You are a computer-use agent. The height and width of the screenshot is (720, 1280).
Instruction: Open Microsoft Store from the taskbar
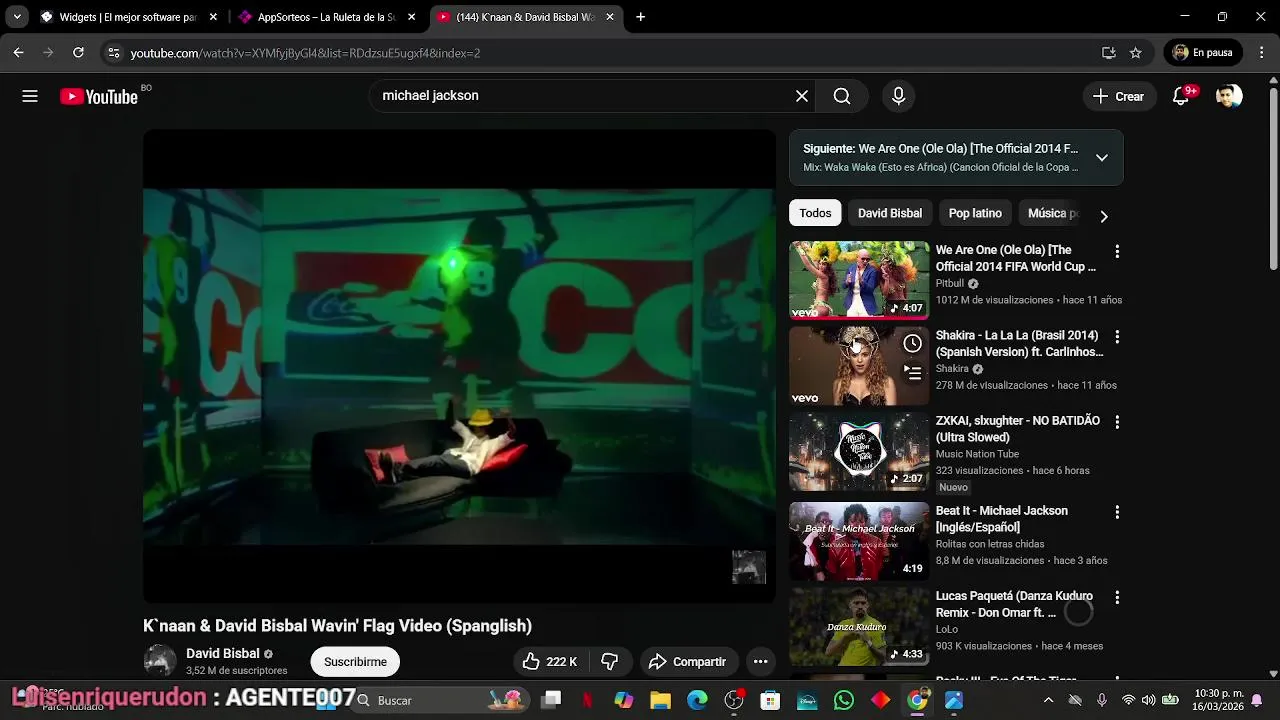tap(770, 700)
